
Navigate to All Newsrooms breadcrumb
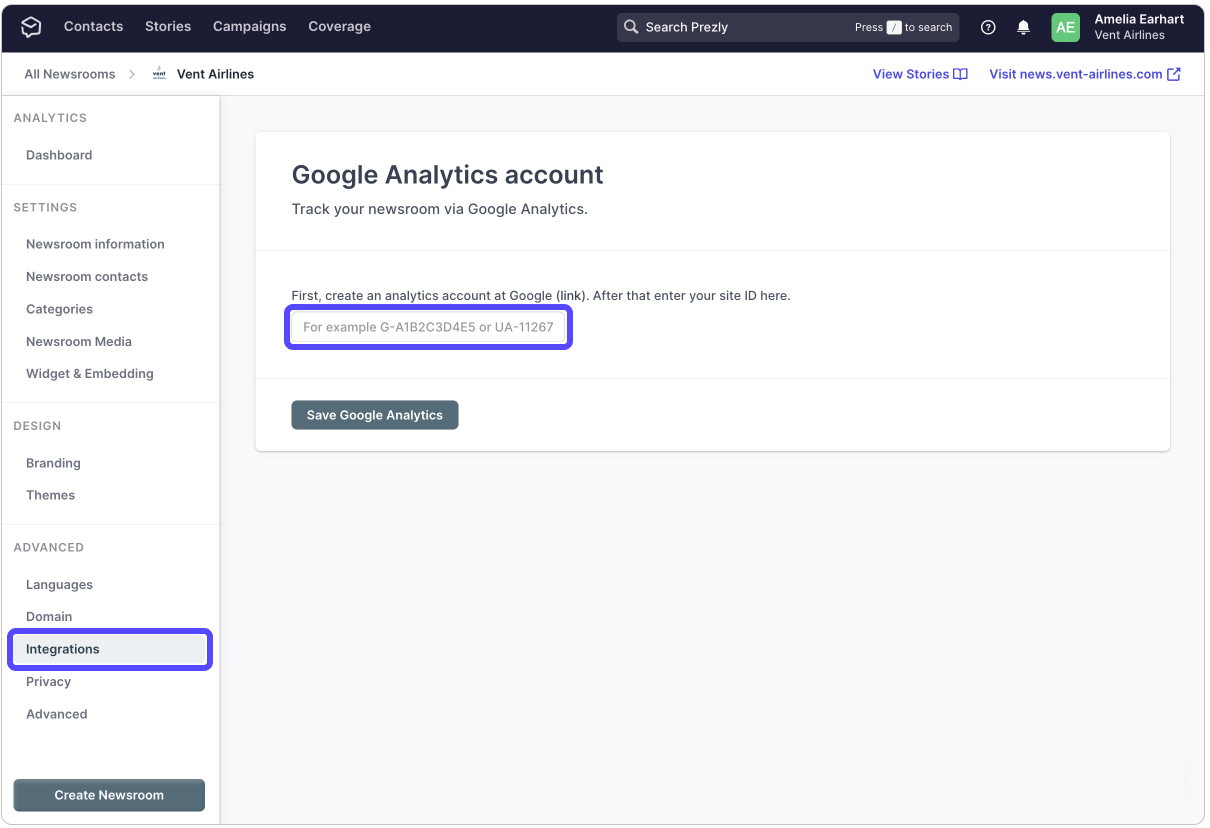click(70, 74)
